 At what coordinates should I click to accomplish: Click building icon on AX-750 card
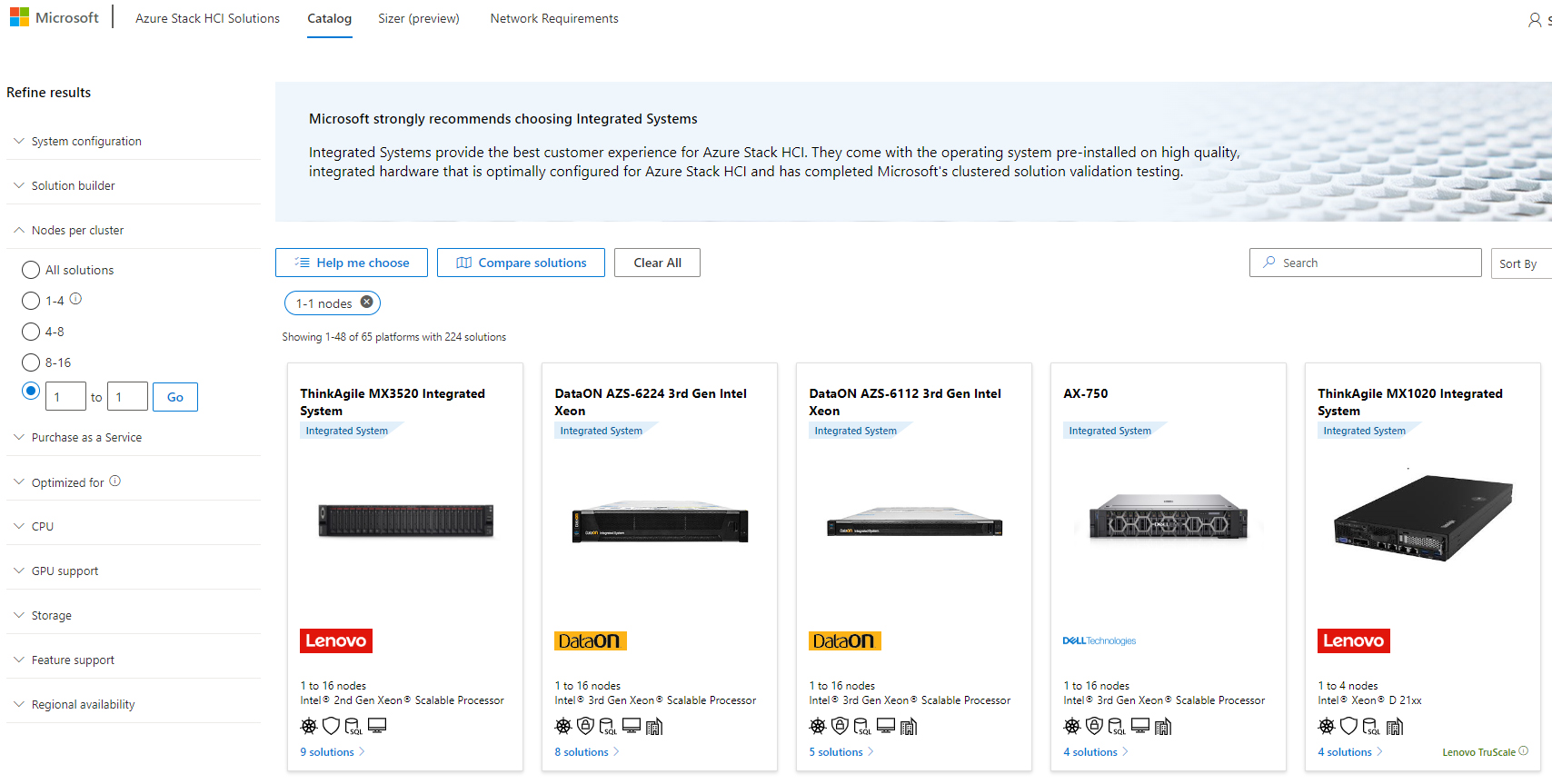tap(1163, 726)
